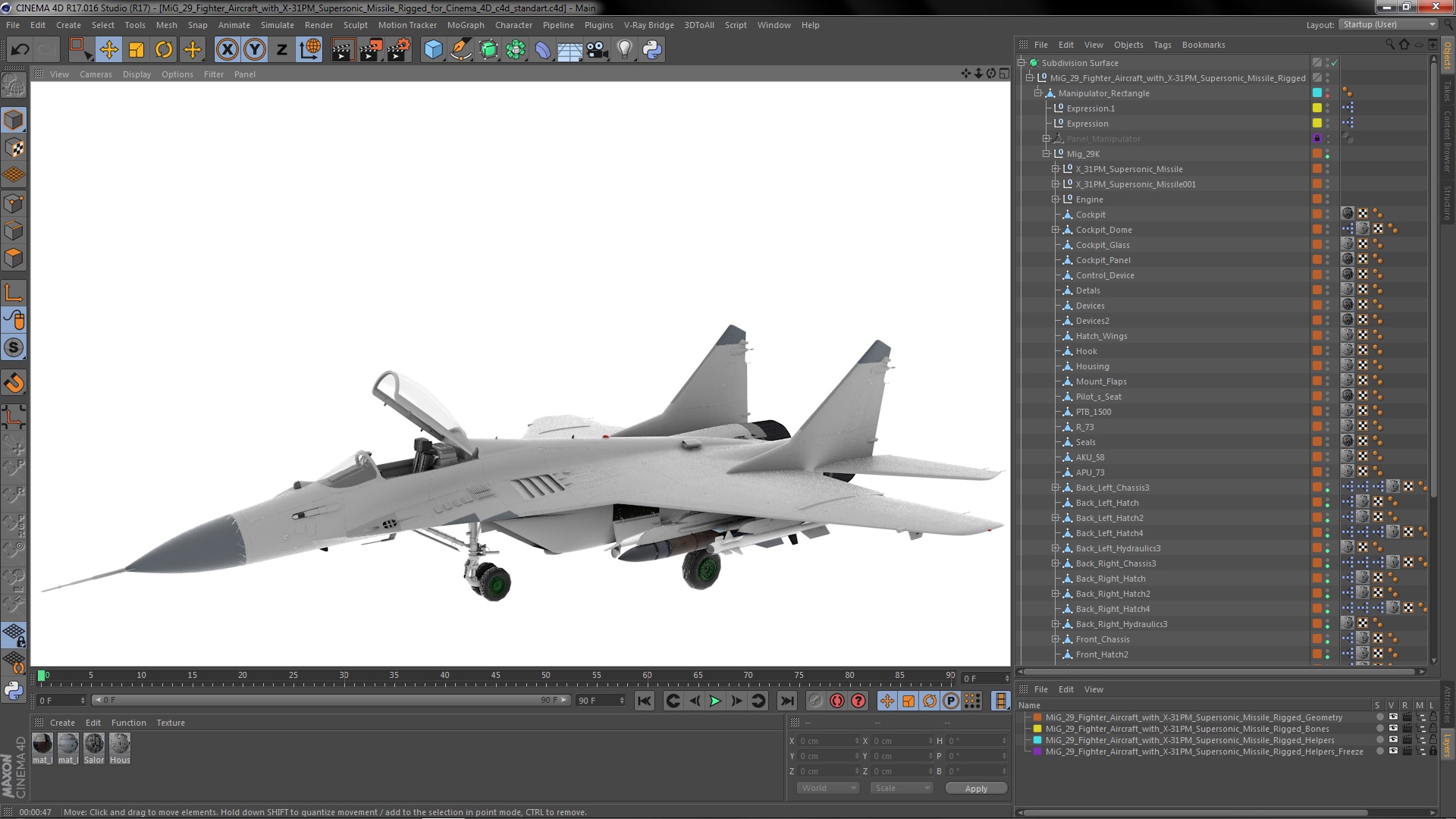This screenshot has width=1456, height=819.
Task: Activate the Move tool
Action: (109, 50)
